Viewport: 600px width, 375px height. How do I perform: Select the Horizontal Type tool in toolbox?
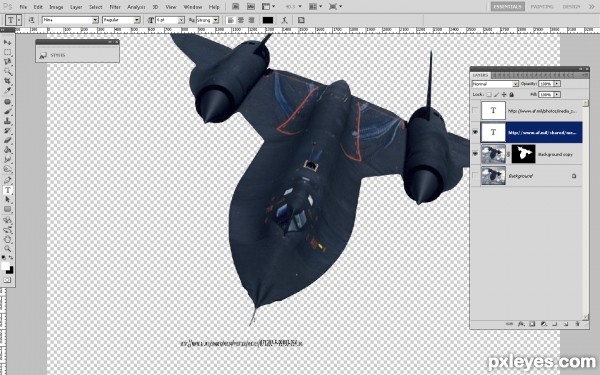pos(7,190)
